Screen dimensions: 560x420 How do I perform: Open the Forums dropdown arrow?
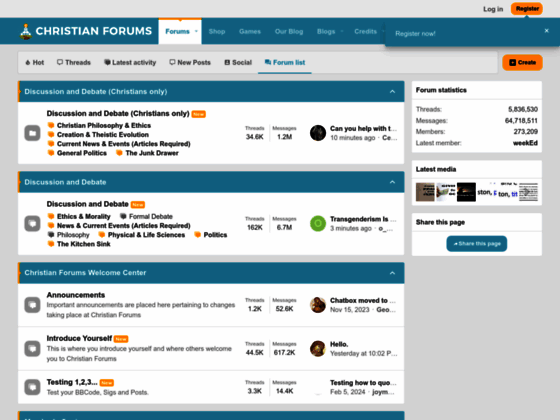[x=196, y=31]
